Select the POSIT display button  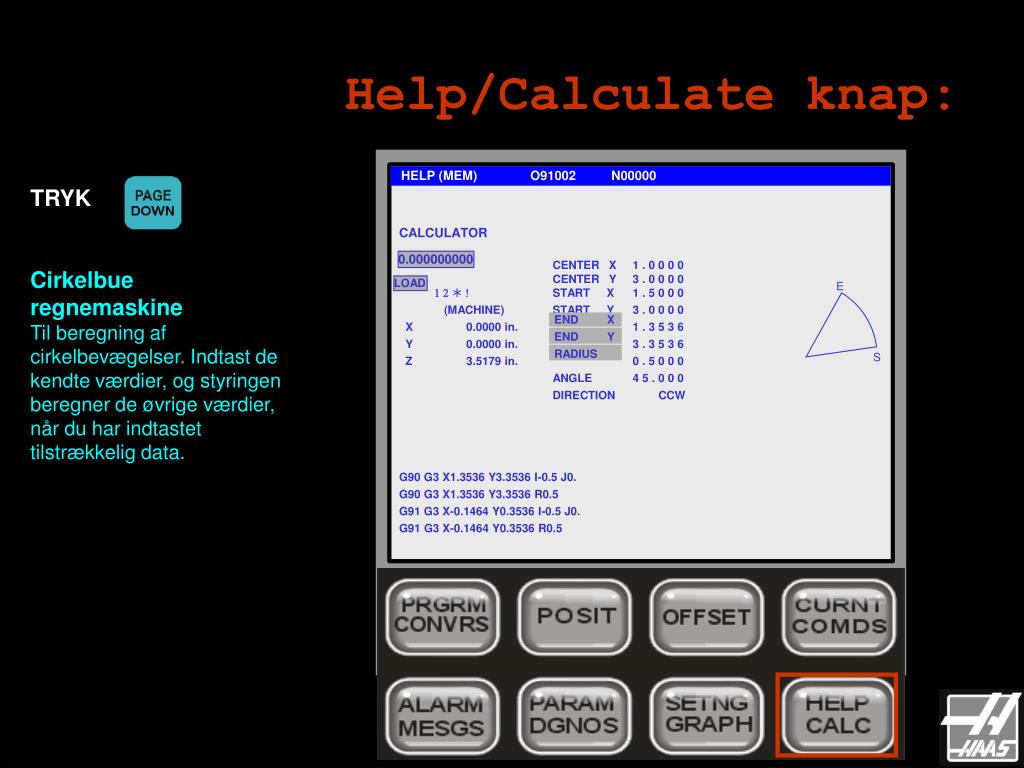click(x=575, y=616)
